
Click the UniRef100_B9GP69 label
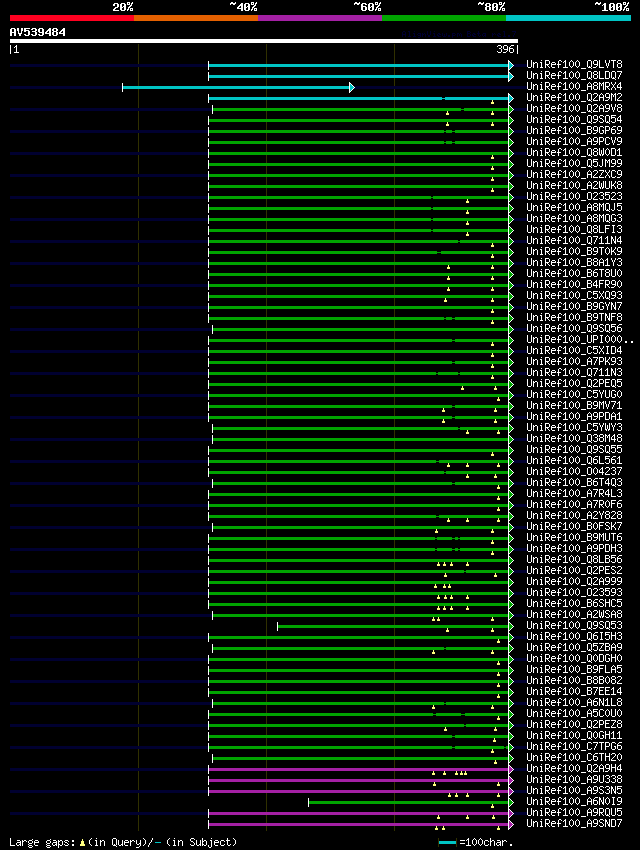tap(574, 131)
